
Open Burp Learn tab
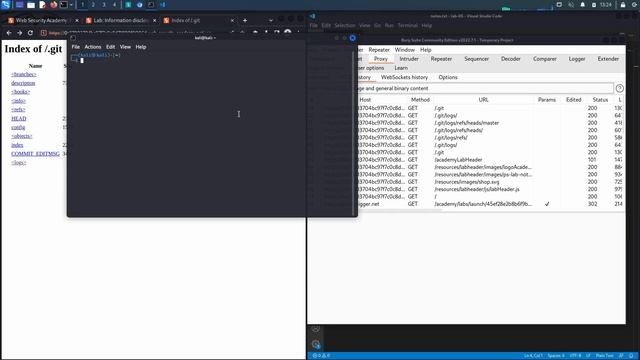point(401,68)
